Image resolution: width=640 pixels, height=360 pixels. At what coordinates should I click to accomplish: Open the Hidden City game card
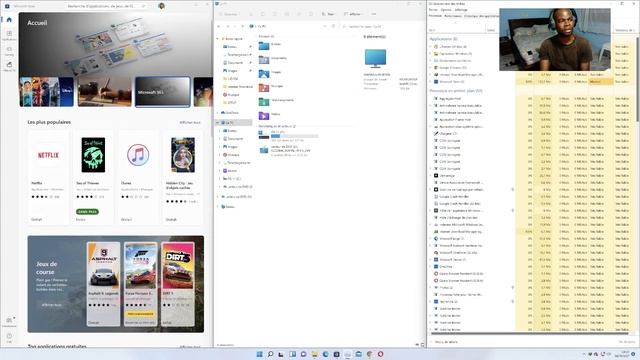tap(182, 178)
